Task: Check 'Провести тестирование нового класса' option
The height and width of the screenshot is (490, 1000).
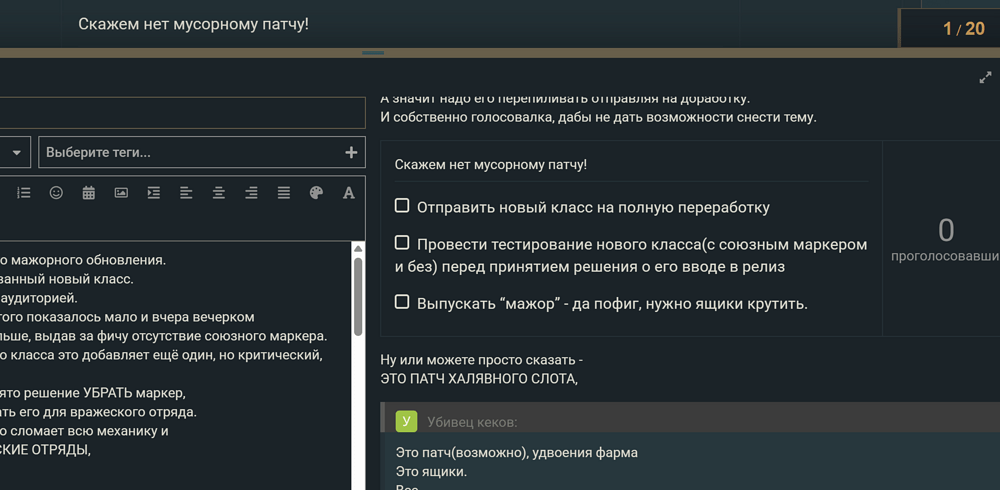Action: click(402, 243)
